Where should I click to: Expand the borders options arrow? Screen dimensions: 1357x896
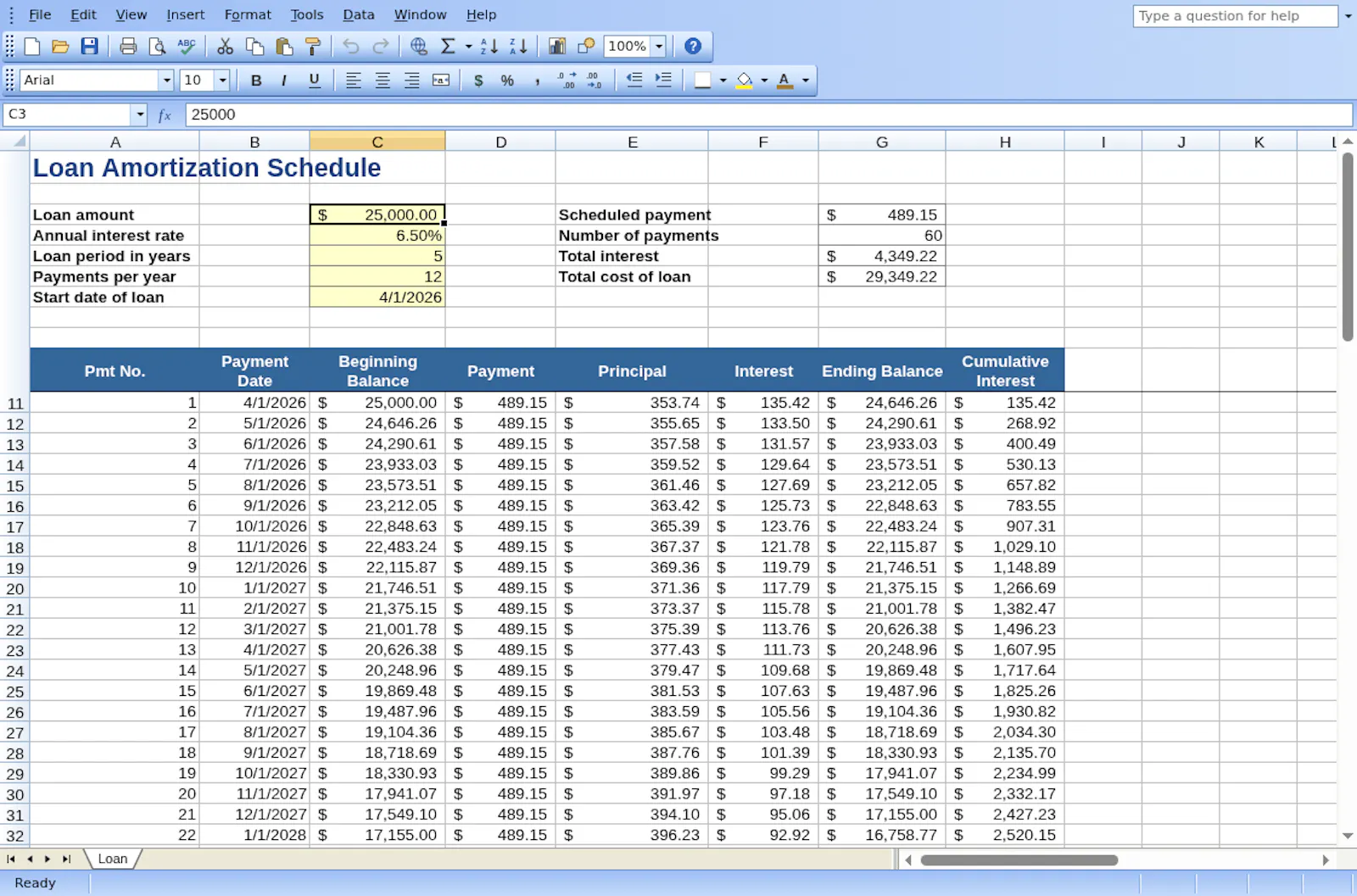pos(723,81)
